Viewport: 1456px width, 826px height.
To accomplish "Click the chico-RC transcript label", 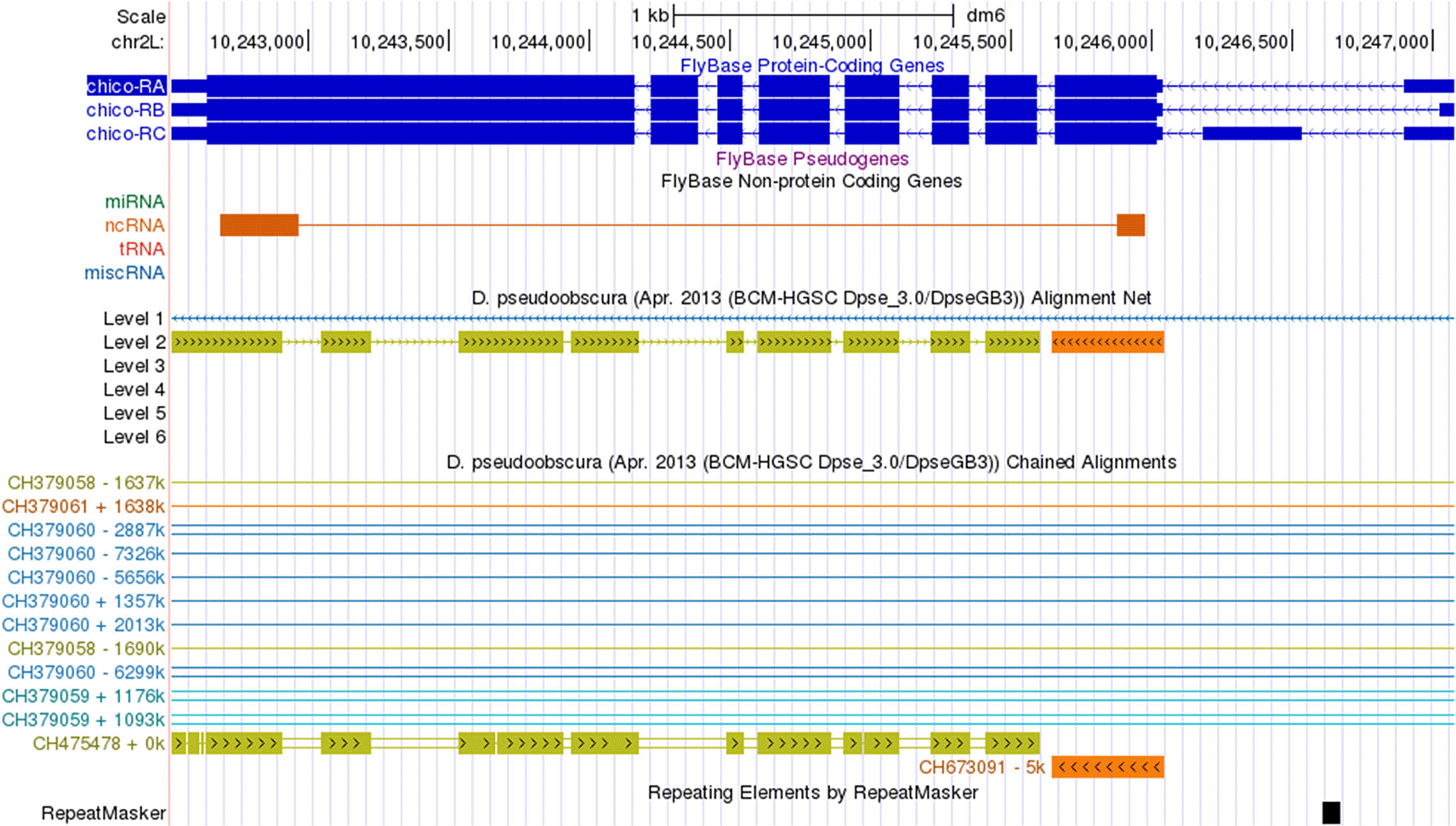I will point(126,134).
